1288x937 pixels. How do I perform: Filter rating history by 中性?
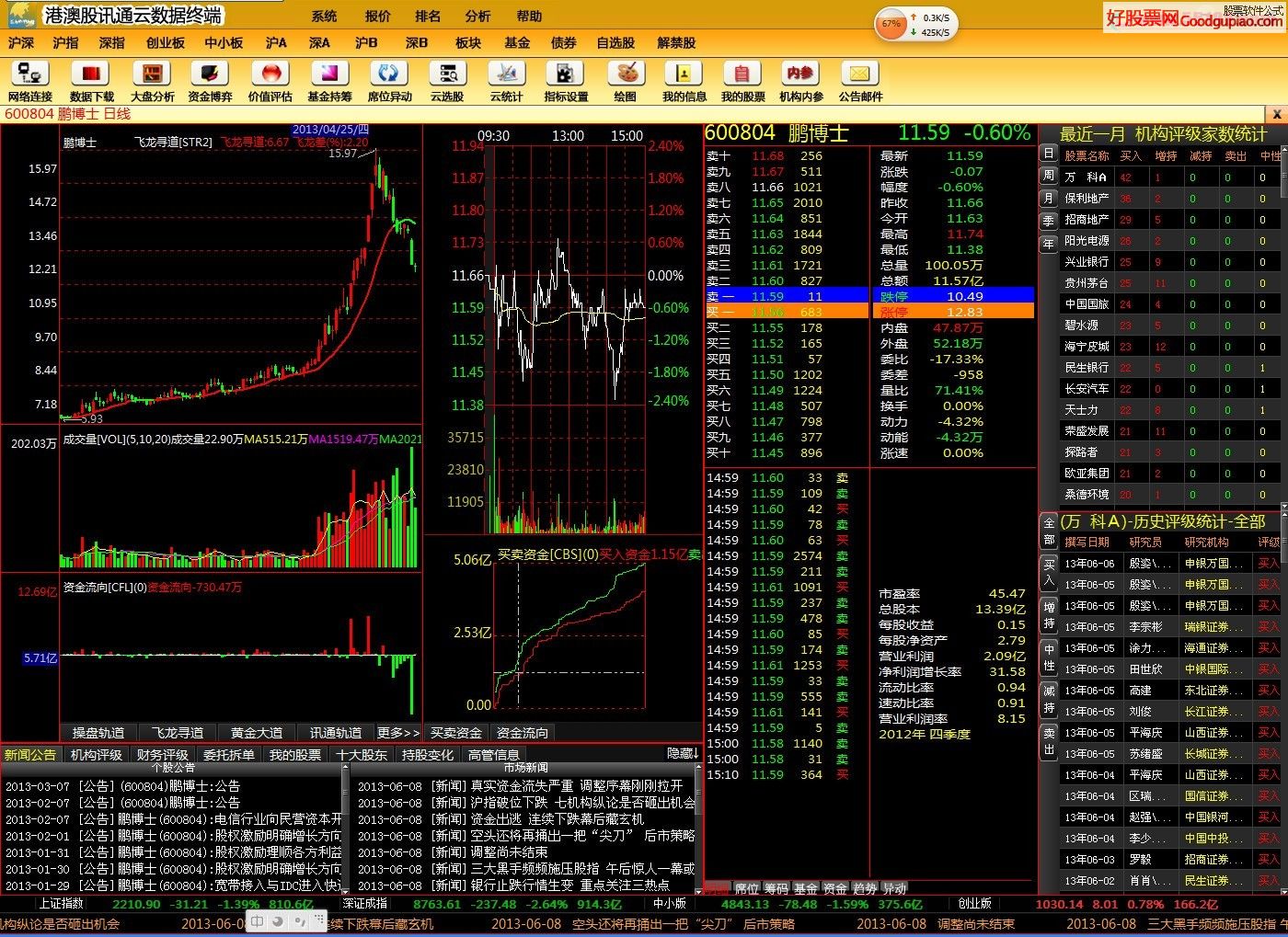[1049, 658]
